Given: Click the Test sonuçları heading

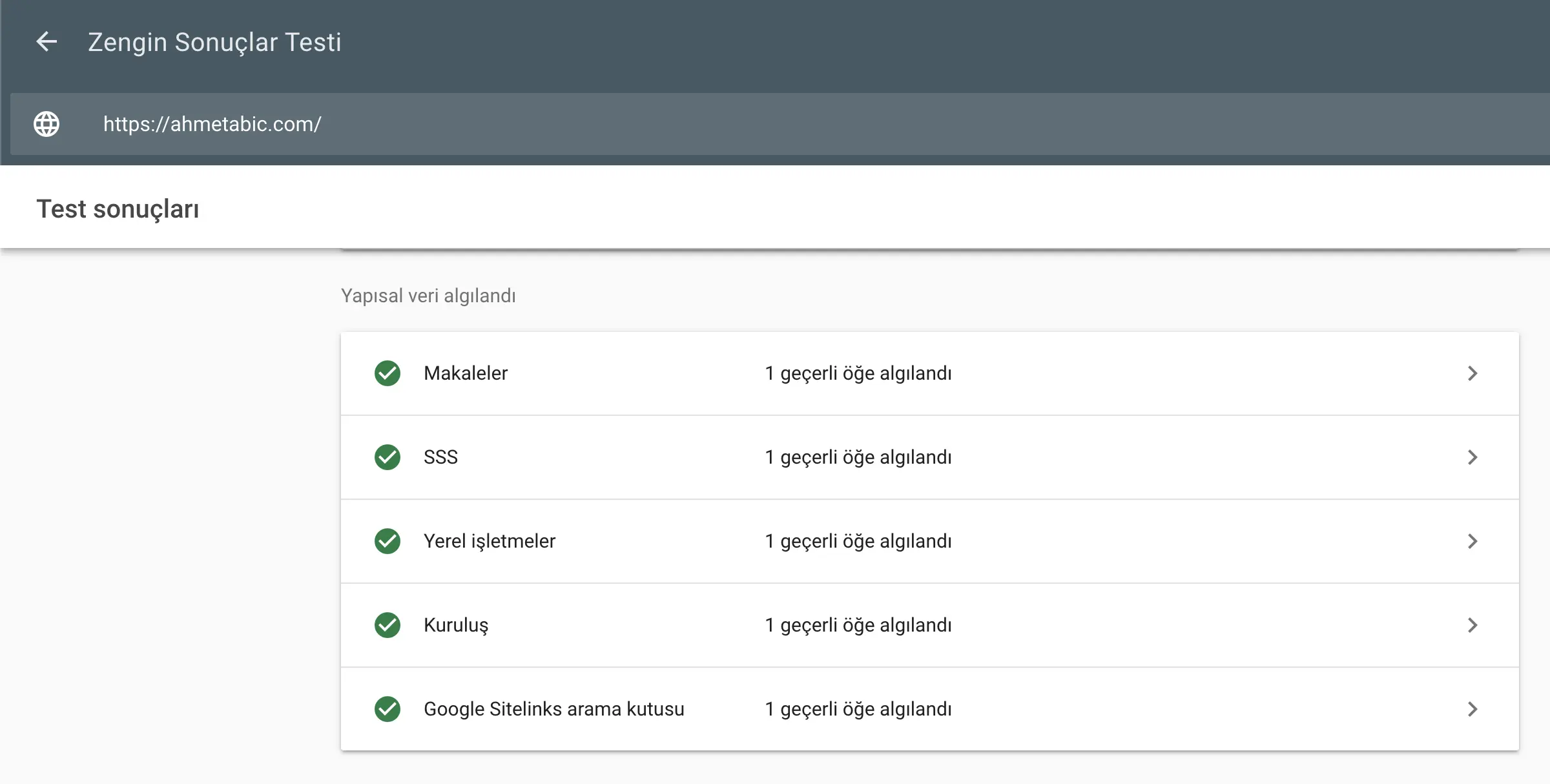Looking at the screenshot, I should click(118, 209).
